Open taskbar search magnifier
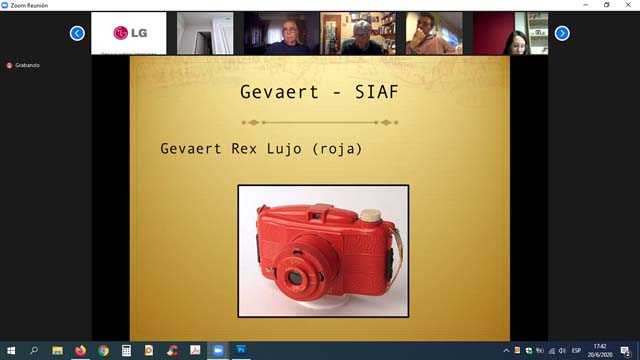Screen dimensions: 640x360 pos(34,351)
